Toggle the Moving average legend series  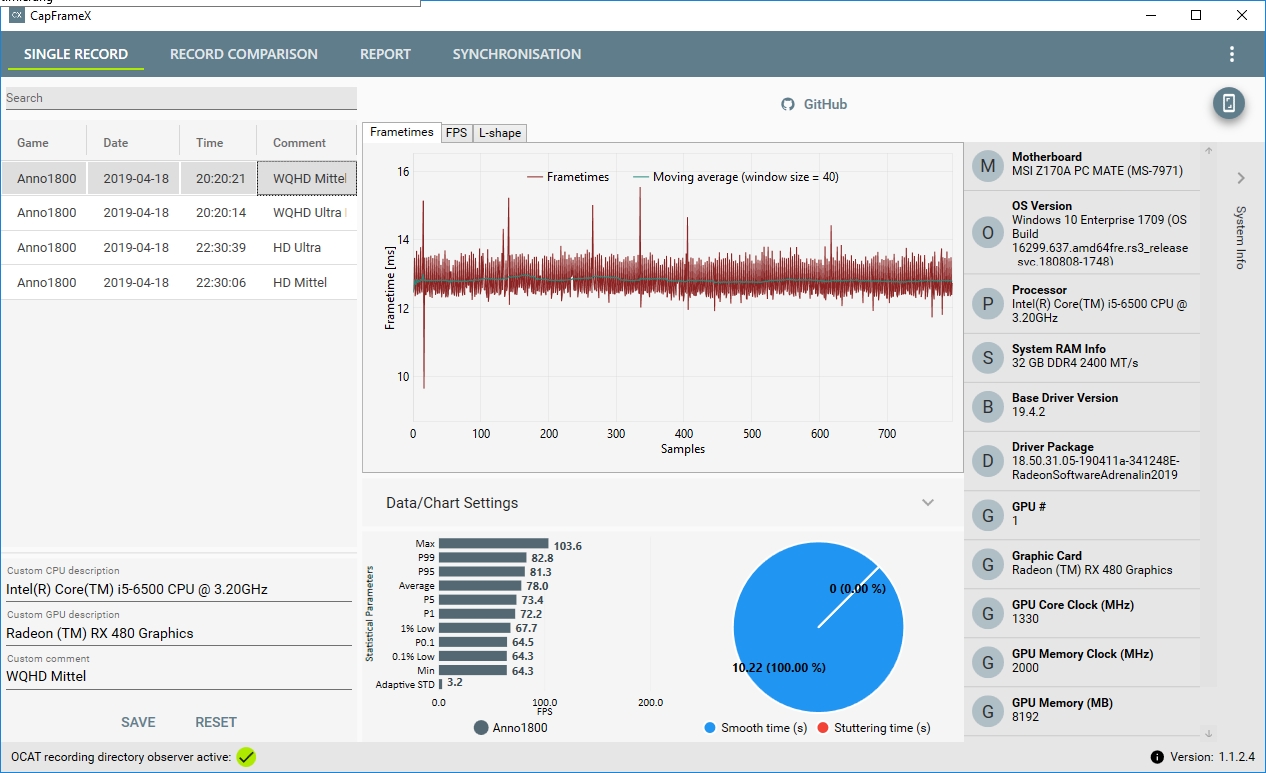pyautogui.click(x=736, y=177)
